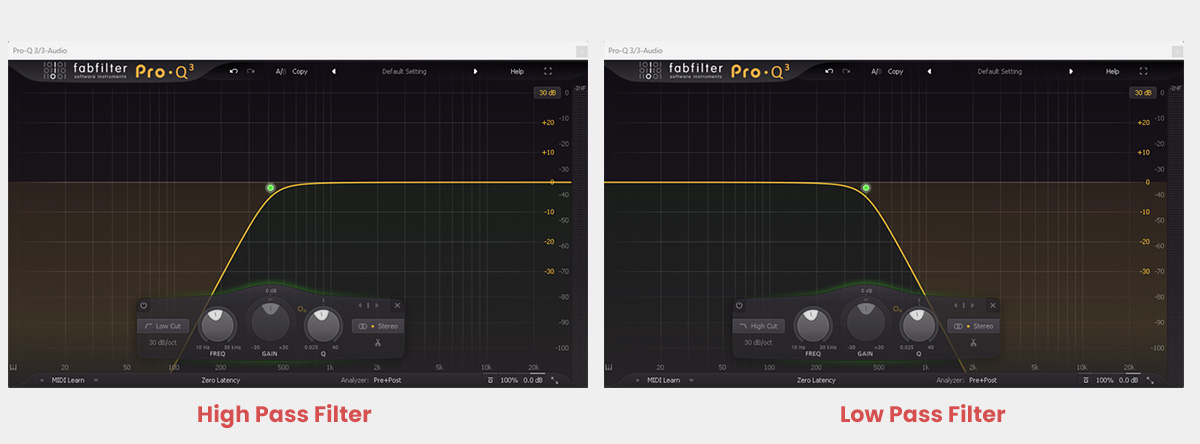Open Default Setting preset menu, right window
The width and height of the screenshot is (1200, 444).
(1000, 71)
